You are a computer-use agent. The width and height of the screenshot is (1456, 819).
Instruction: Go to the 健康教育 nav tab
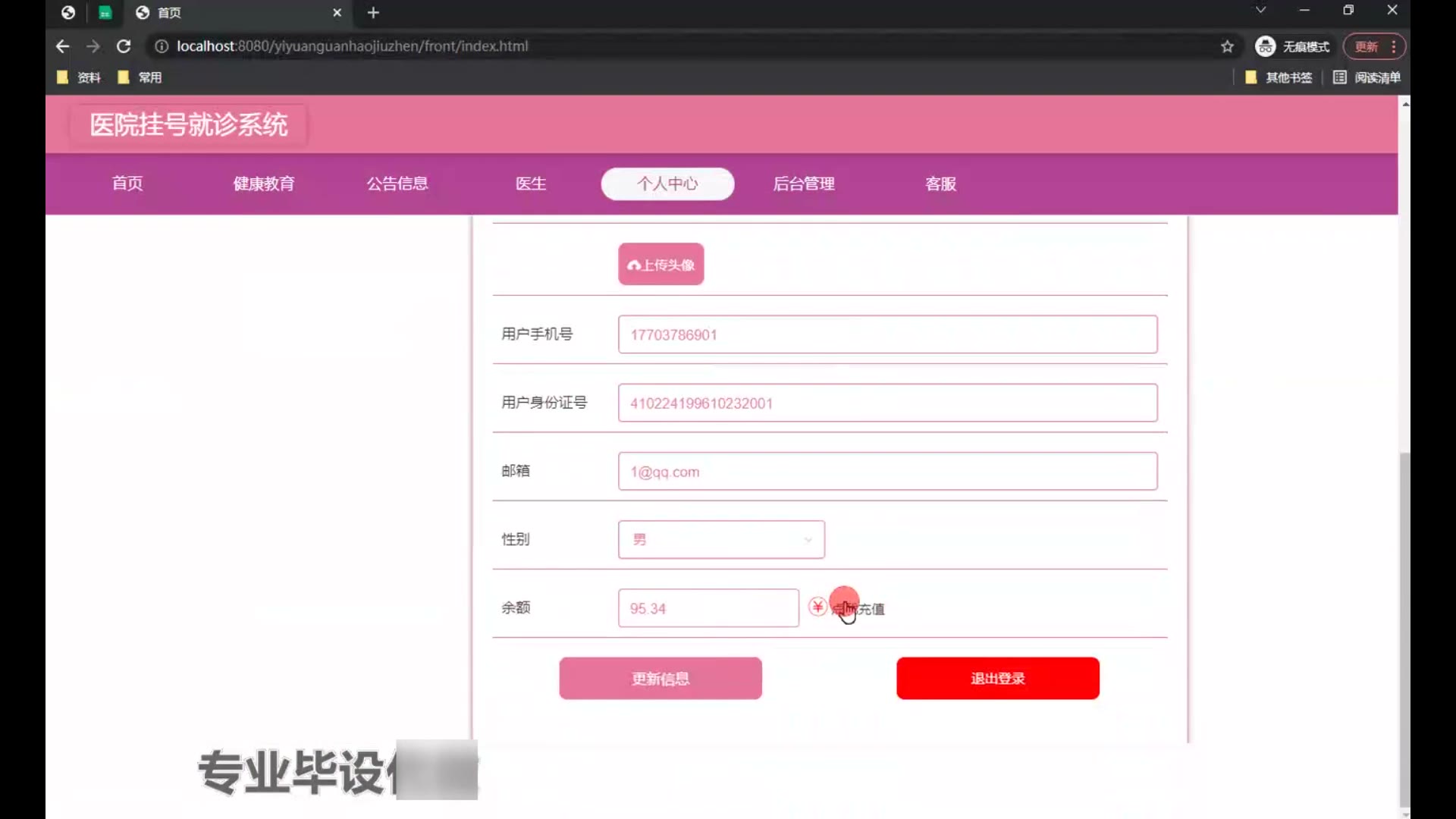[263, 184]
